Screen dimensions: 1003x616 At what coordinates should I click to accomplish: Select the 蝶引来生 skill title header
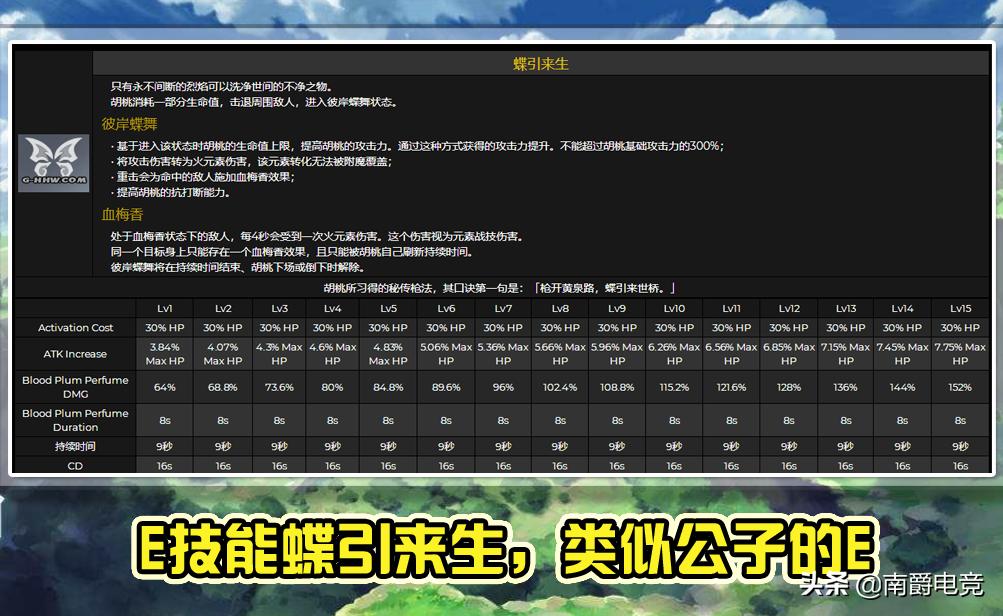pyautogui.click(x=541, y=60)
